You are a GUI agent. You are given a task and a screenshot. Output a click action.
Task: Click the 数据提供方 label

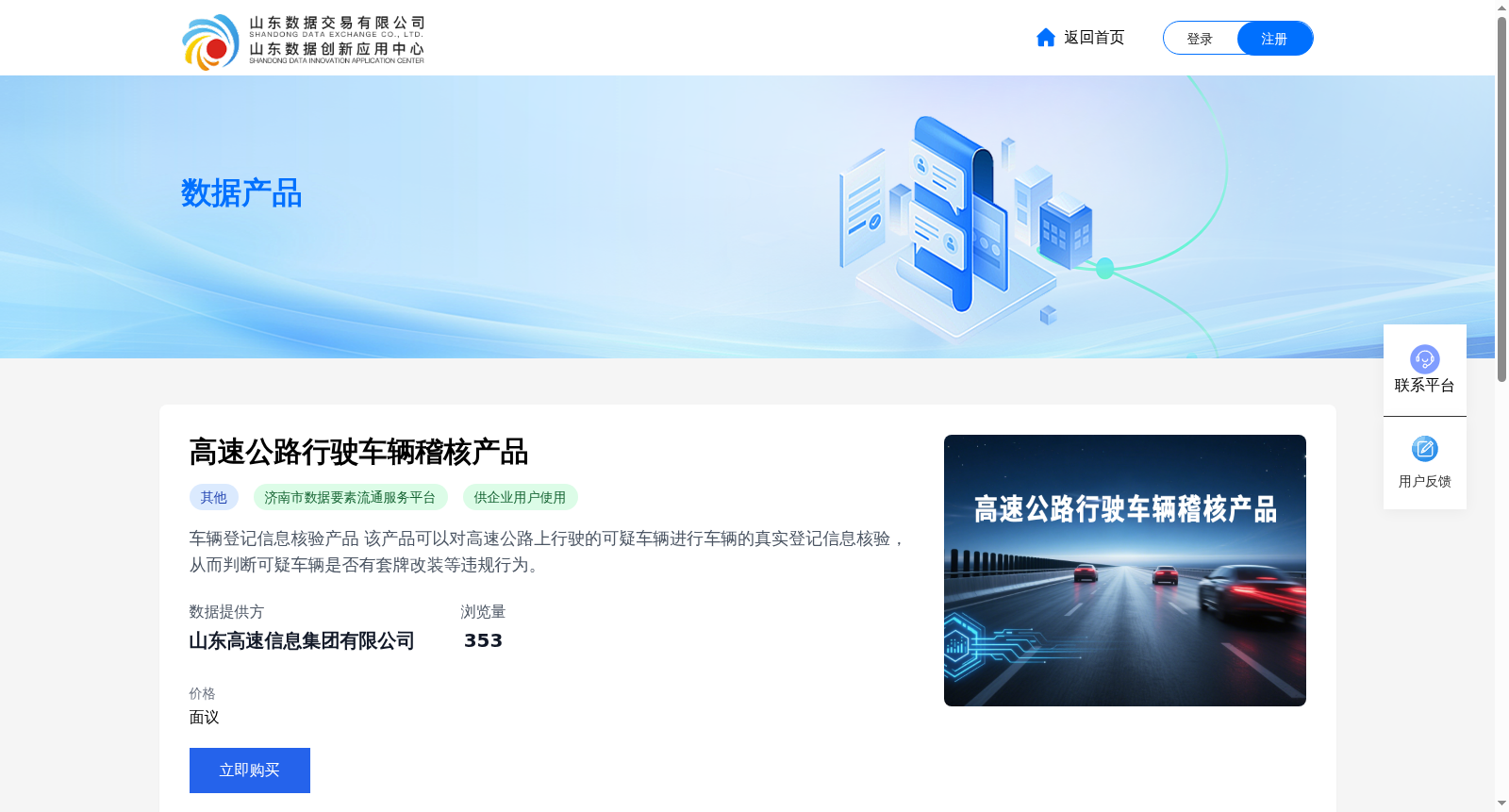click(226, 612)
